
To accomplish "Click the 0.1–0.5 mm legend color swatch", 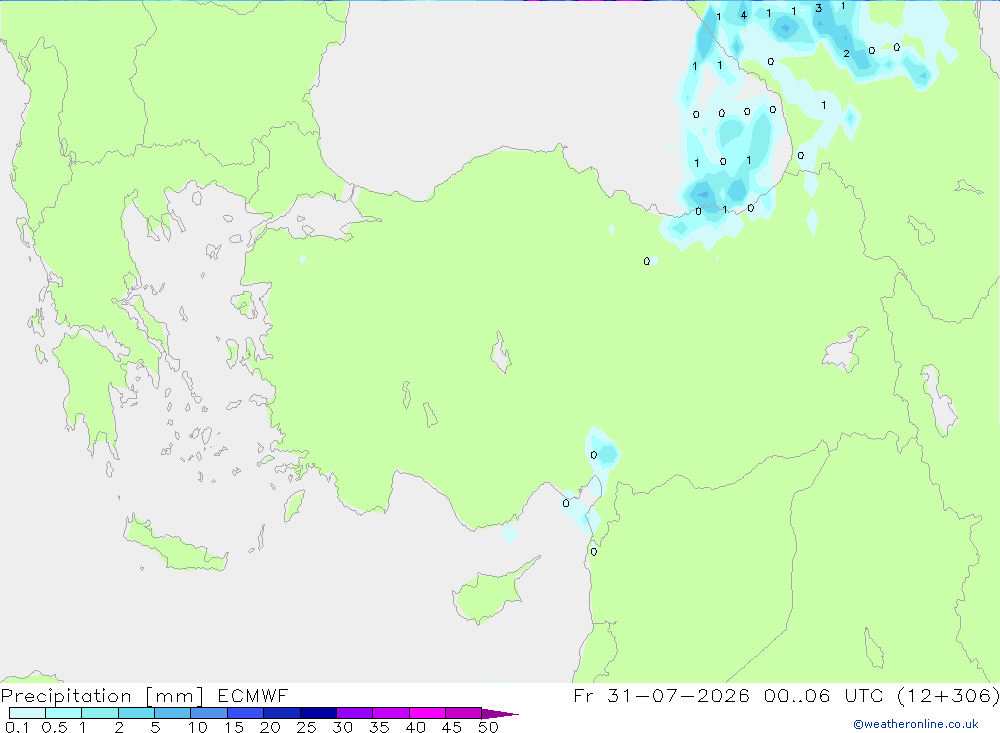I will tap(27, 713).
